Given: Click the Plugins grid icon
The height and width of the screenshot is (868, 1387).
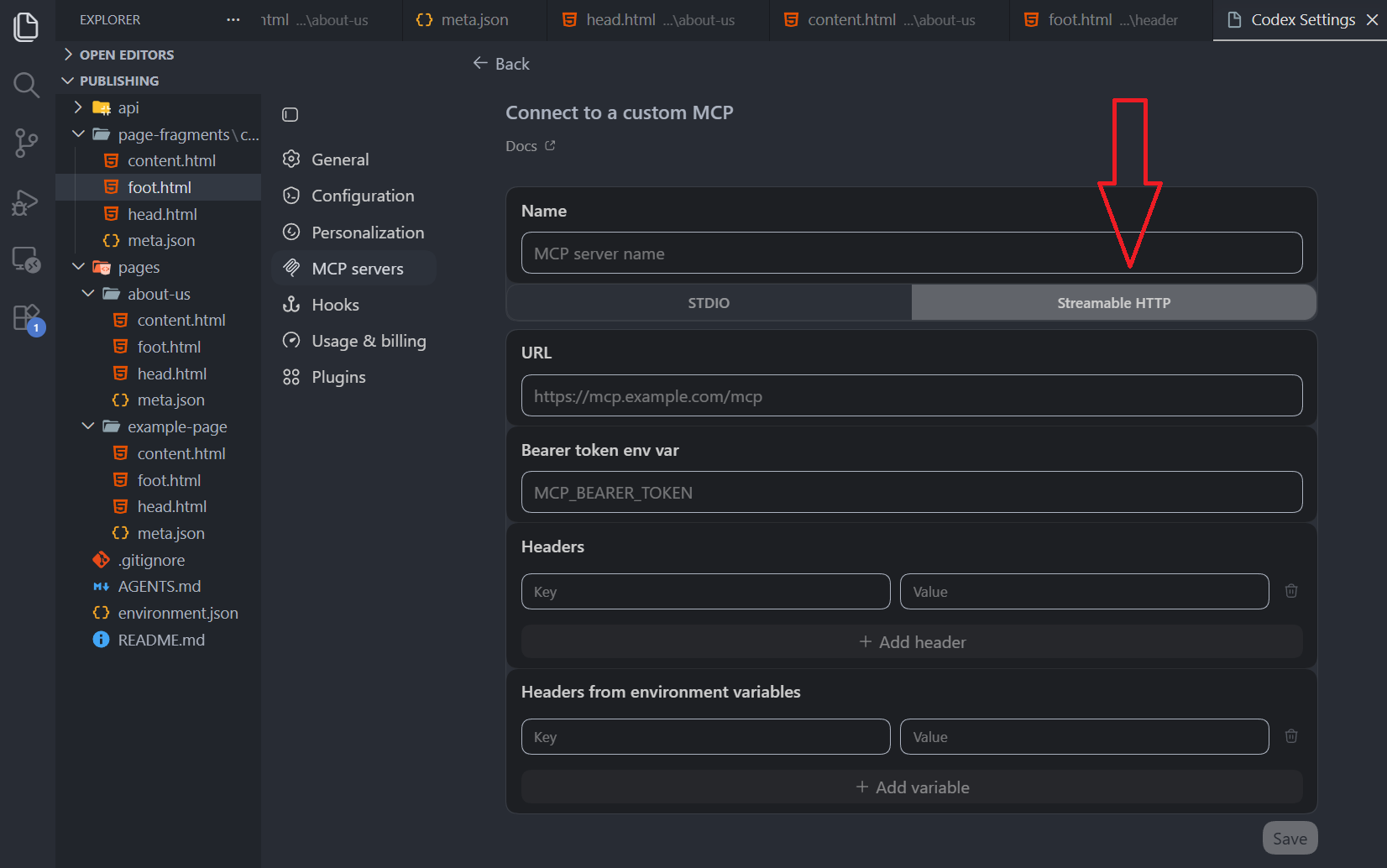Looking at the screenshot, I should [x=291, y=377].
